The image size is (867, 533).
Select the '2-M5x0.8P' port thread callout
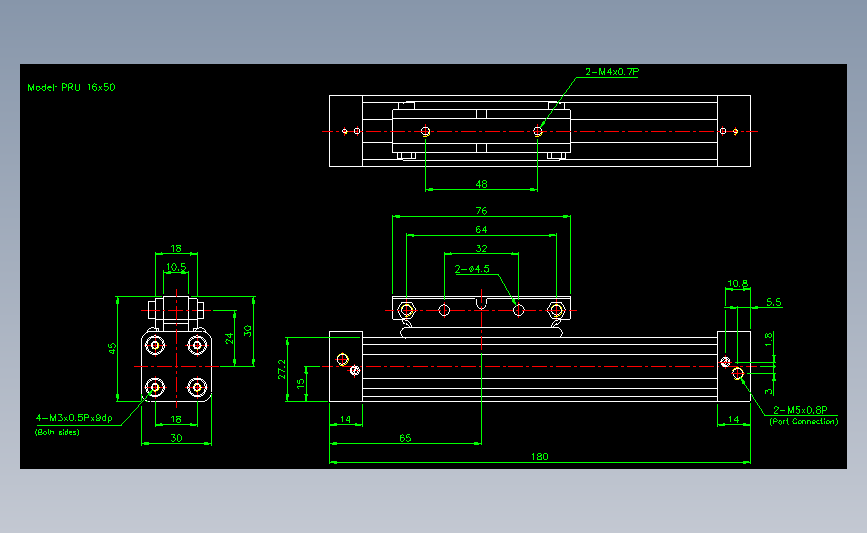[x=800, y=410]
